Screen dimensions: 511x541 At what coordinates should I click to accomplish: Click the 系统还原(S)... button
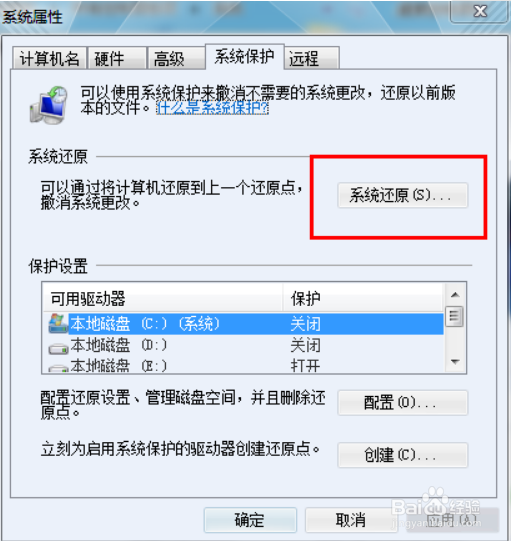tap(403, 195)
